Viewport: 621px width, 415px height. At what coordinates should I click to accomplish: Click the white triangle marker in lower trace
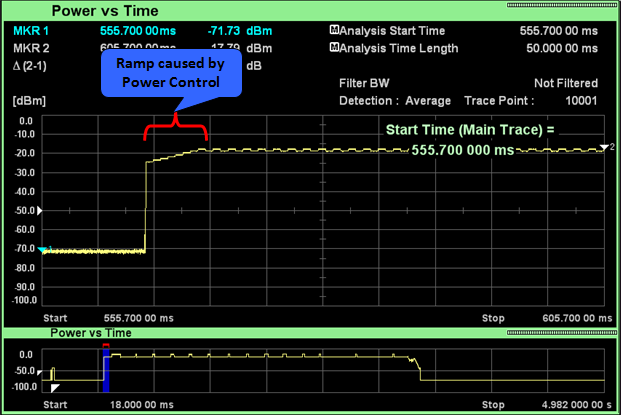[56, 387]
